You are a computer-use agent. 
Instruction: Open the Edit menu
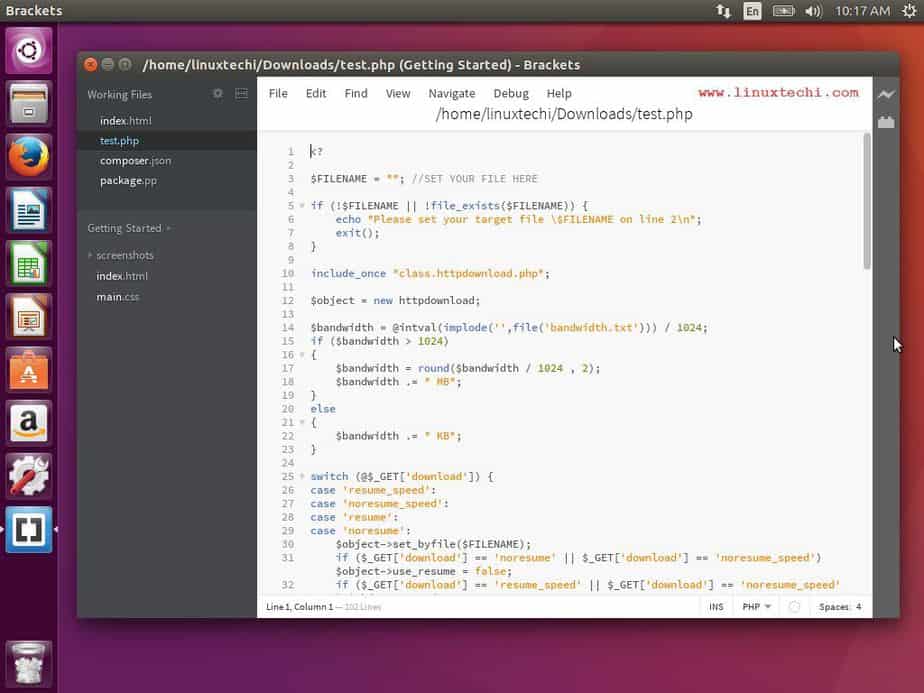(316, 93)
